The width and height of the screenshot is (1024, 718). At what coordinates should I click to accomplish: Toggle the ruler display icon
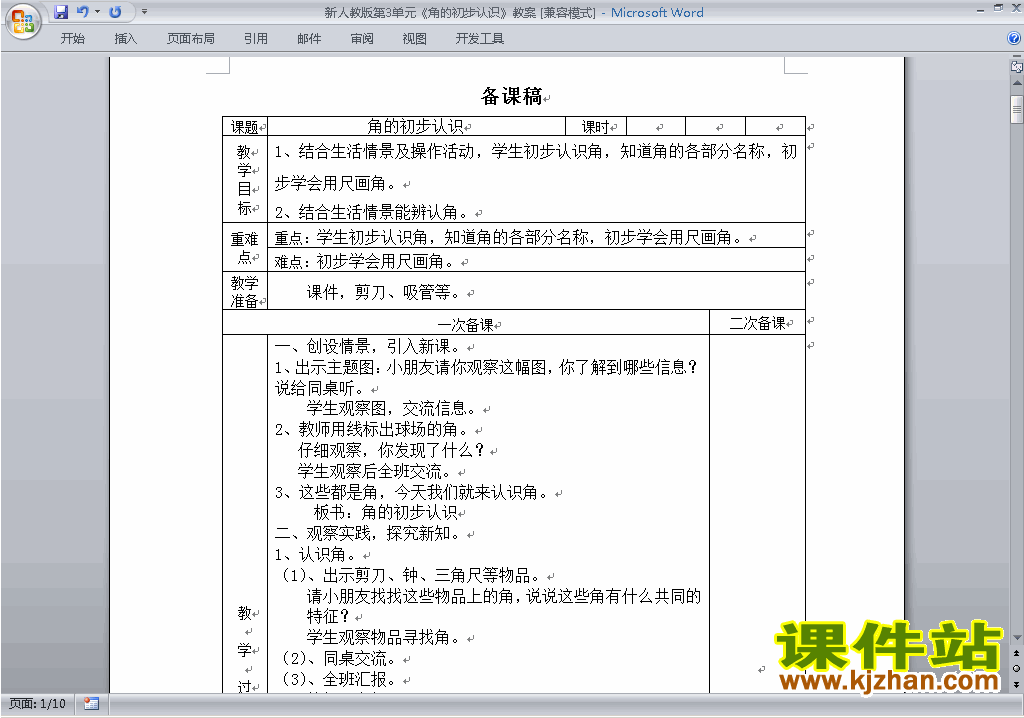pyautogui.click(x=1017, y=65)
